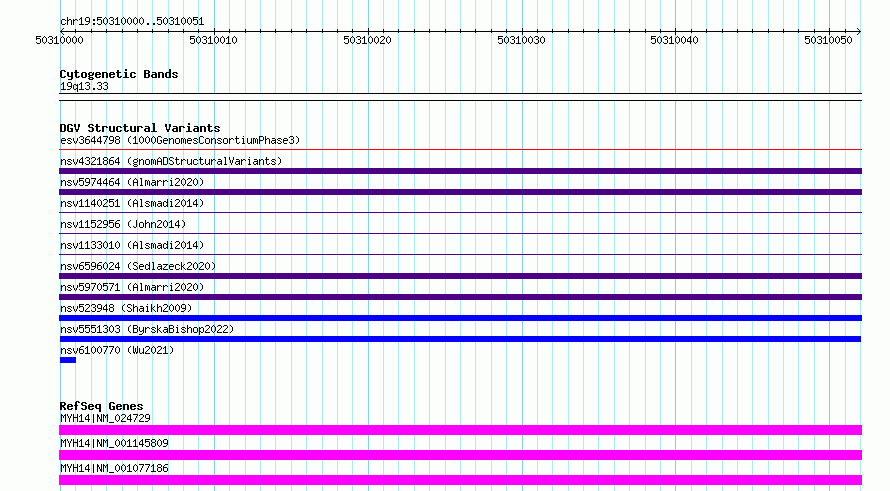
Task: Open variant nsv4321864 gnomAD label
Action: pos(171,161)
